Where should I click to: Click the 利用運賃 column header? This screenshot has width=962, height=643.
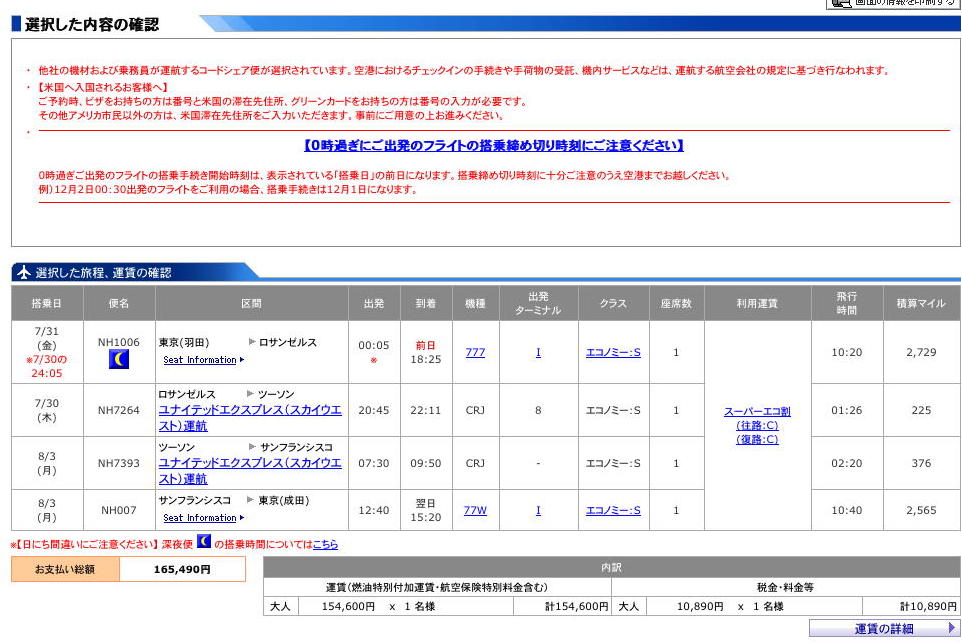757,303
